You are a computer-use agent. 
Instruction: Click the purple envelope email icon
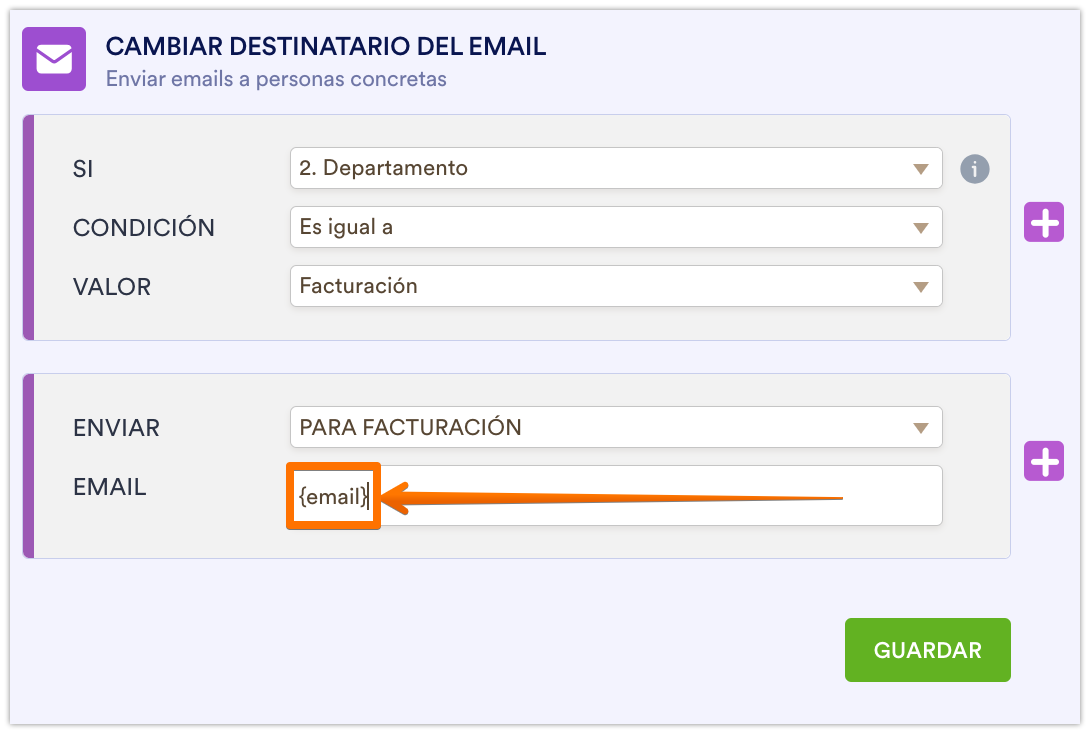click(54, 59)
